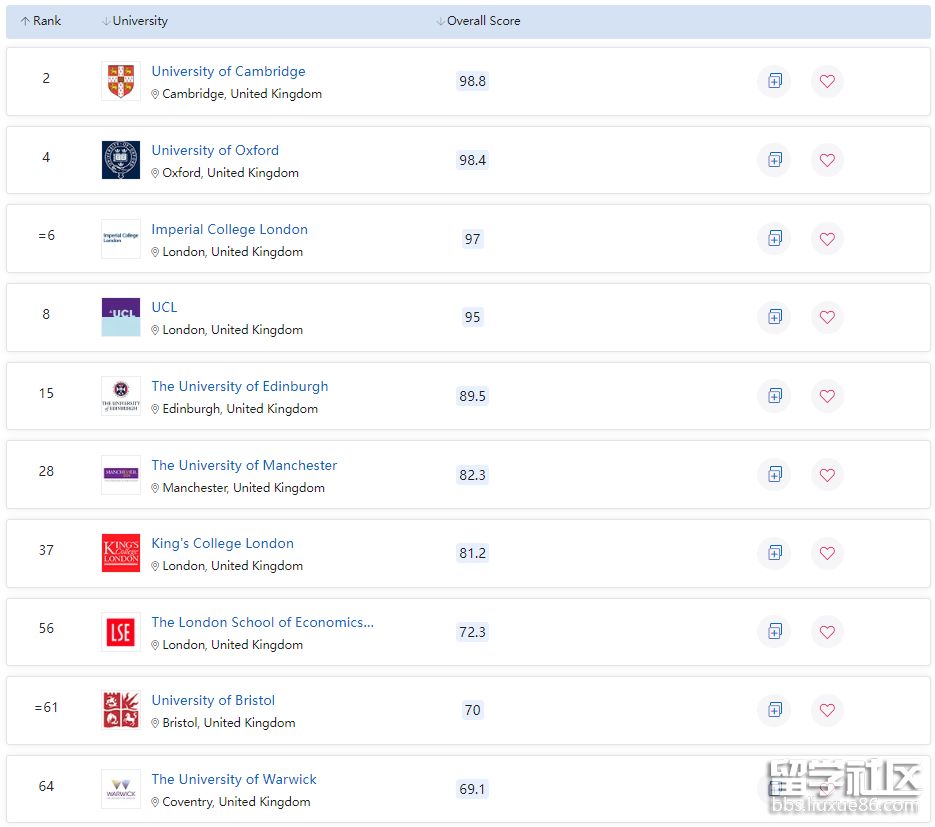Click the location text 'Manchester, United Kingdom'
This screenshot has height=827, width=935.
(x=244, y=488)
